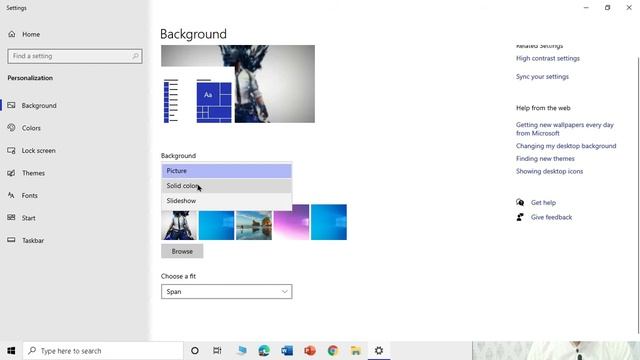Image resolution: width=640 pixels, height=360 pixels.
Task: Click the settings page vertical scrollbar
Action: [638, 195]
